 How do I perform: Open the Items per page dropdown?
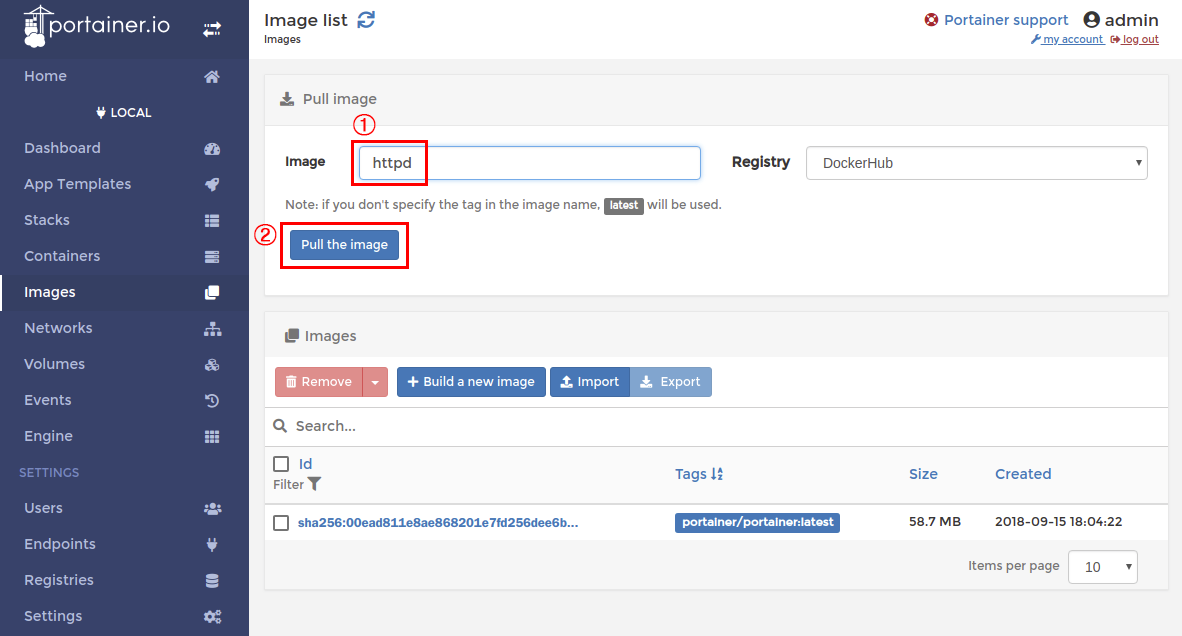(1102, 567)
